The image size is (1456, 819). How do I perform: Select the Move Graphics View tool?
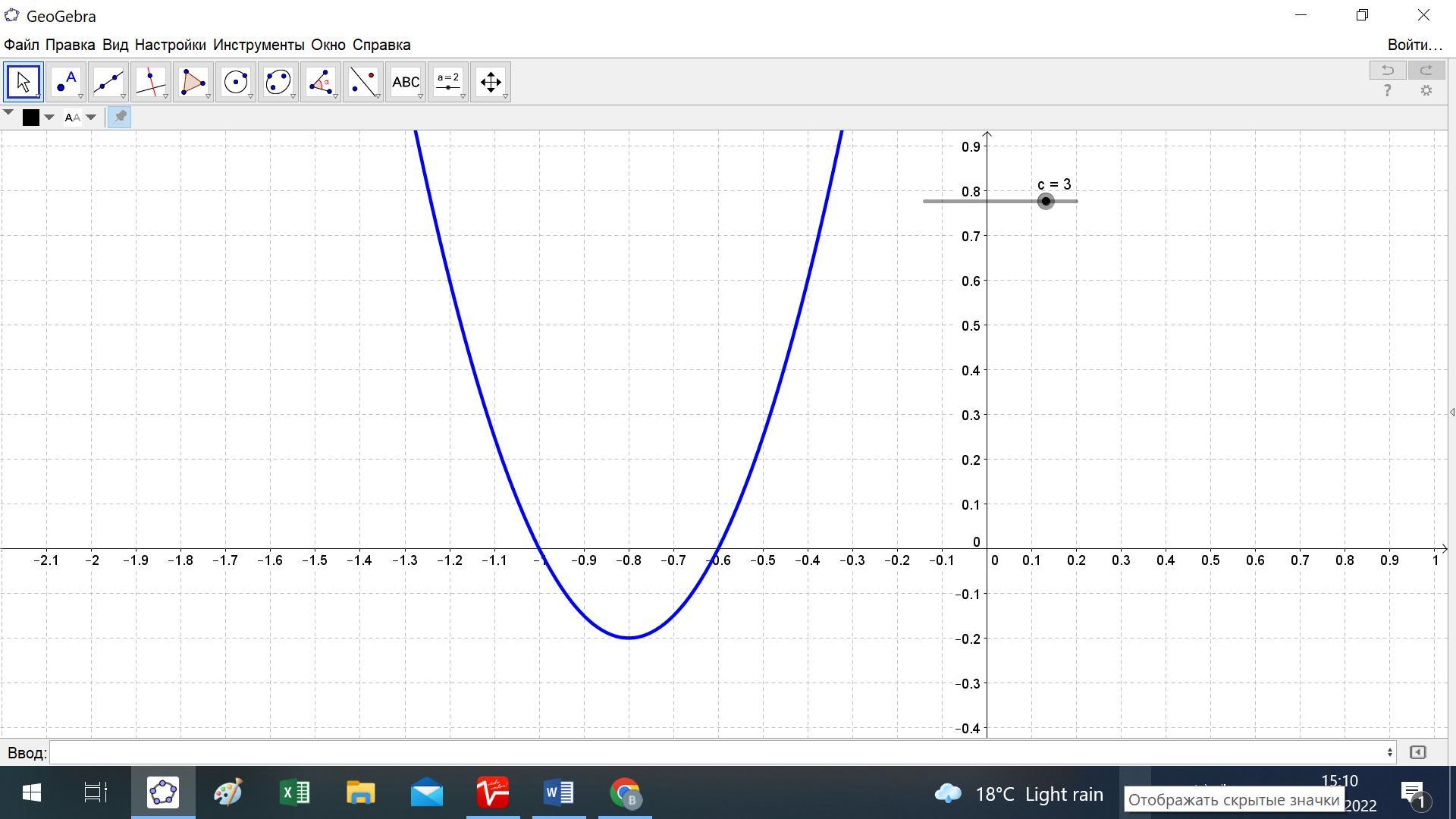point(491,82)
